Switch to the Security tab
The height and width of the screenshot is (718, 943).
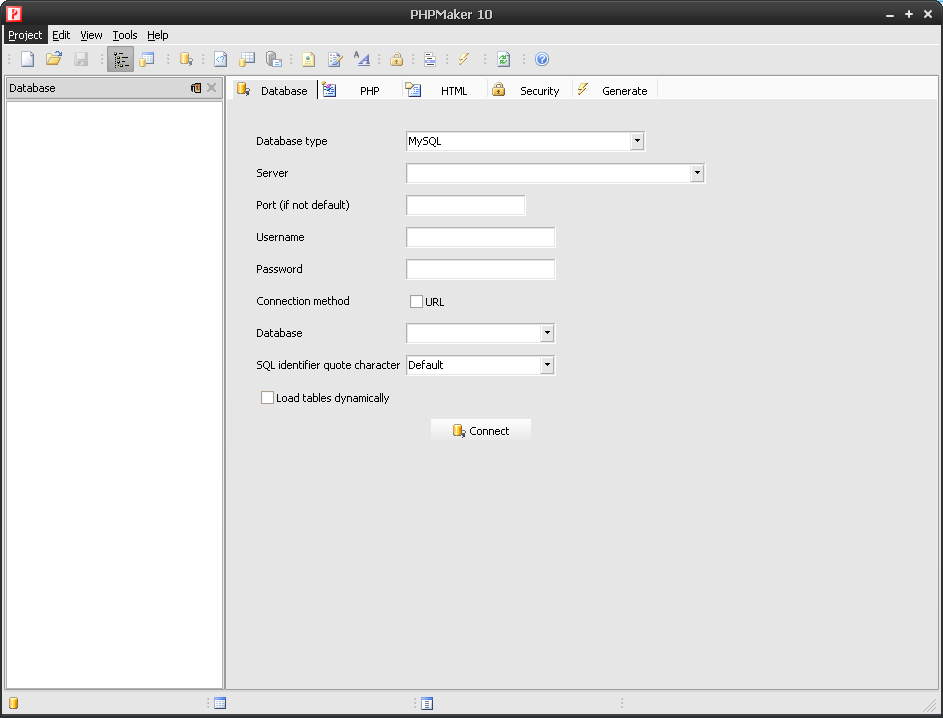538,91
